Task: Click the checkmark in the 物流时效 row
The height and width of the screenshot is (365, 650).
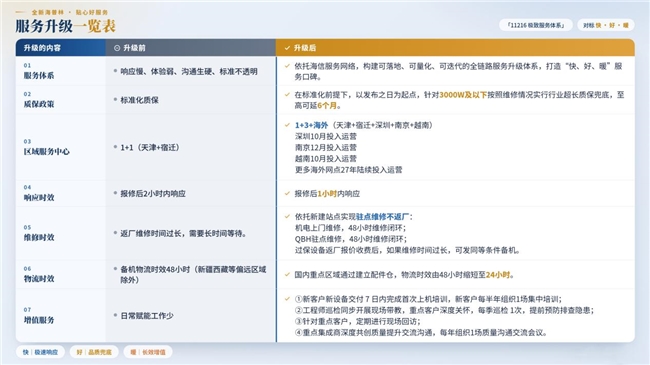Action: pos(287,275)
